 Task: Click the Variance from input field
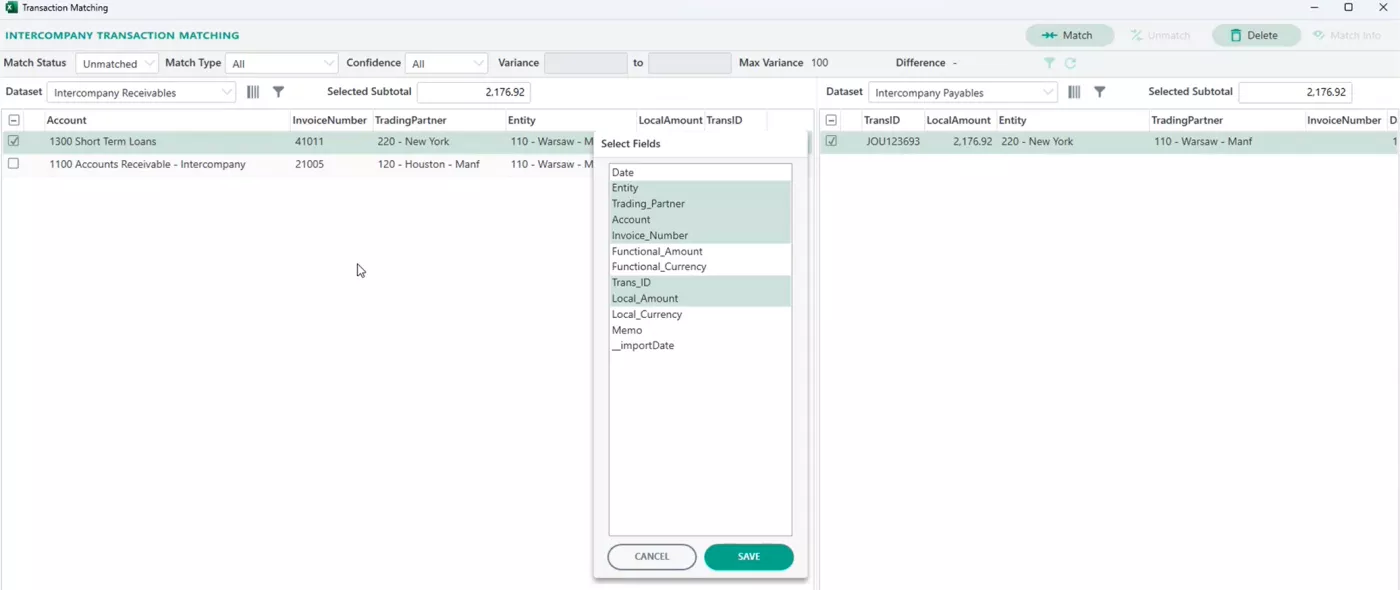click(x=586, y=63)
